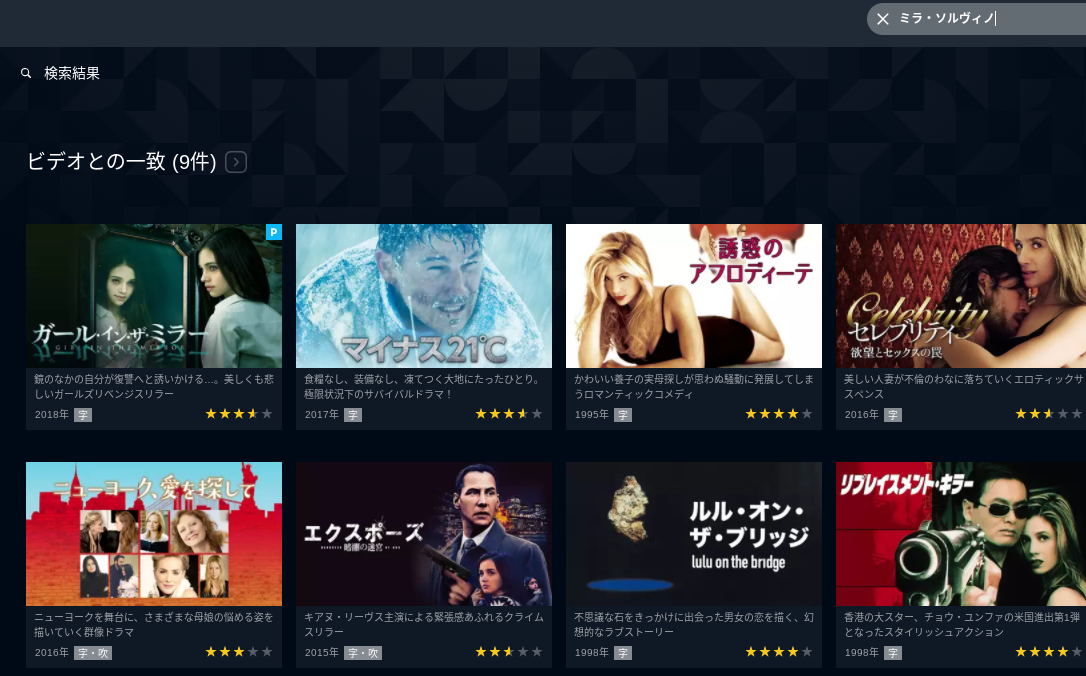Click the magnifier icon beside 検索結果
1086x676 pixels.
26,73
